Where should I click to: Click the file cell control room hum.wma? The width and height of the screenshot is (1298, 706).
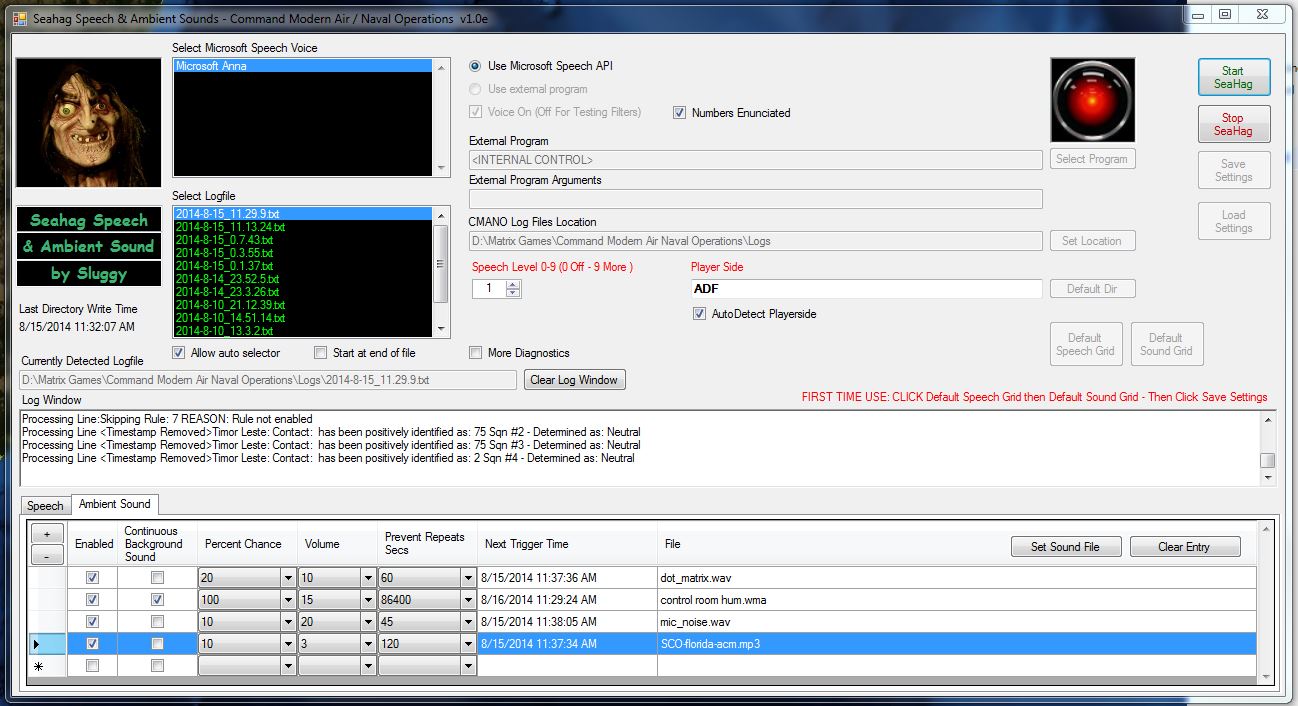click(x=956, y=600)
